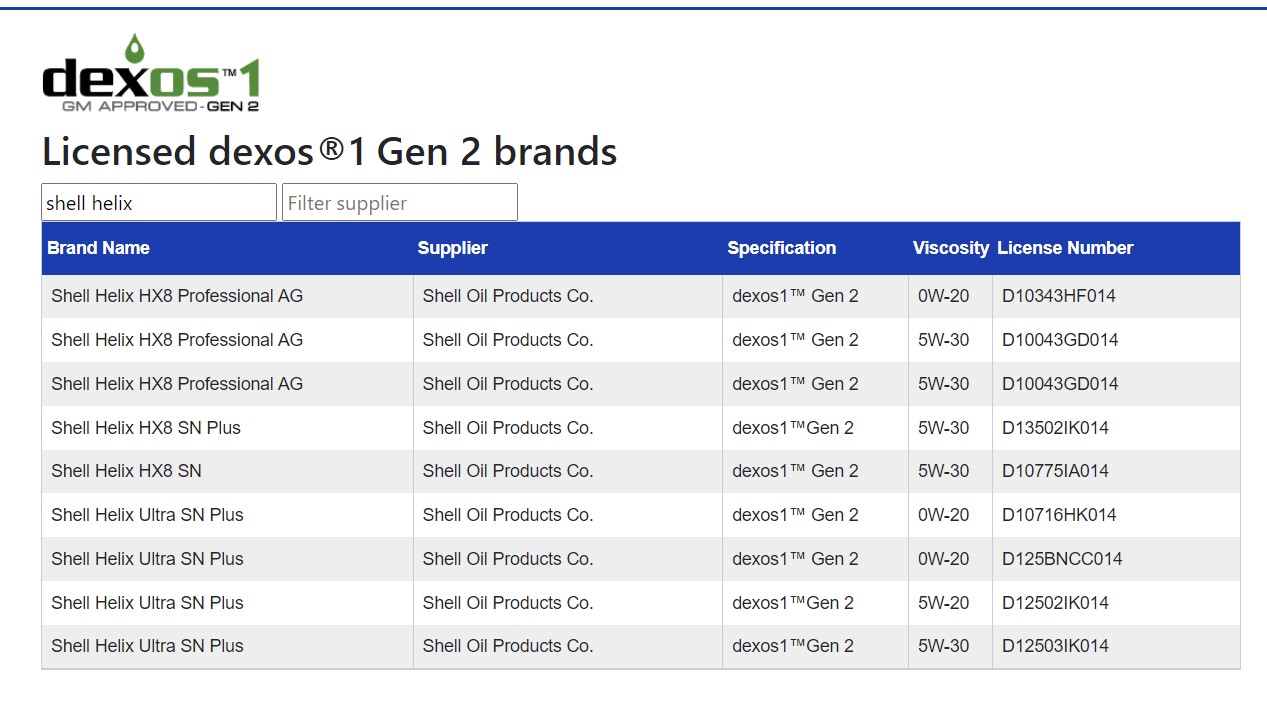Click license number D13502IK014
The height and width of the screenshot is (715, 1267).
[x=1055, y=428]
